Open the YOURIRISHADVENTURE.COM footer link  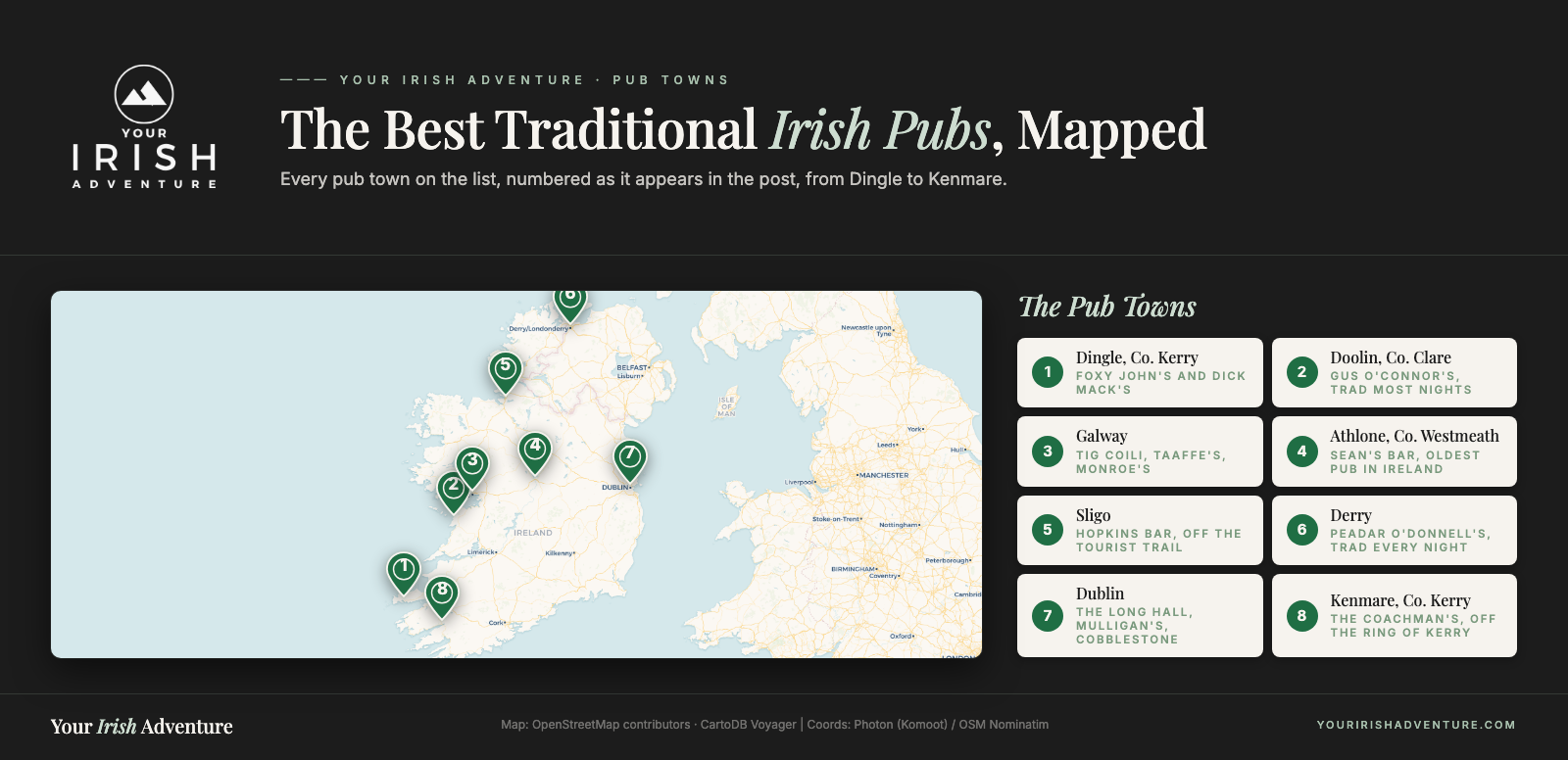point(1416,725)
